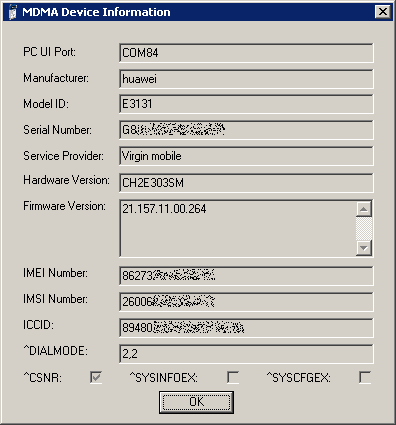396x425 pixels.
Task: Click the MDMA title bar app icon
Action: pos(13,12)
